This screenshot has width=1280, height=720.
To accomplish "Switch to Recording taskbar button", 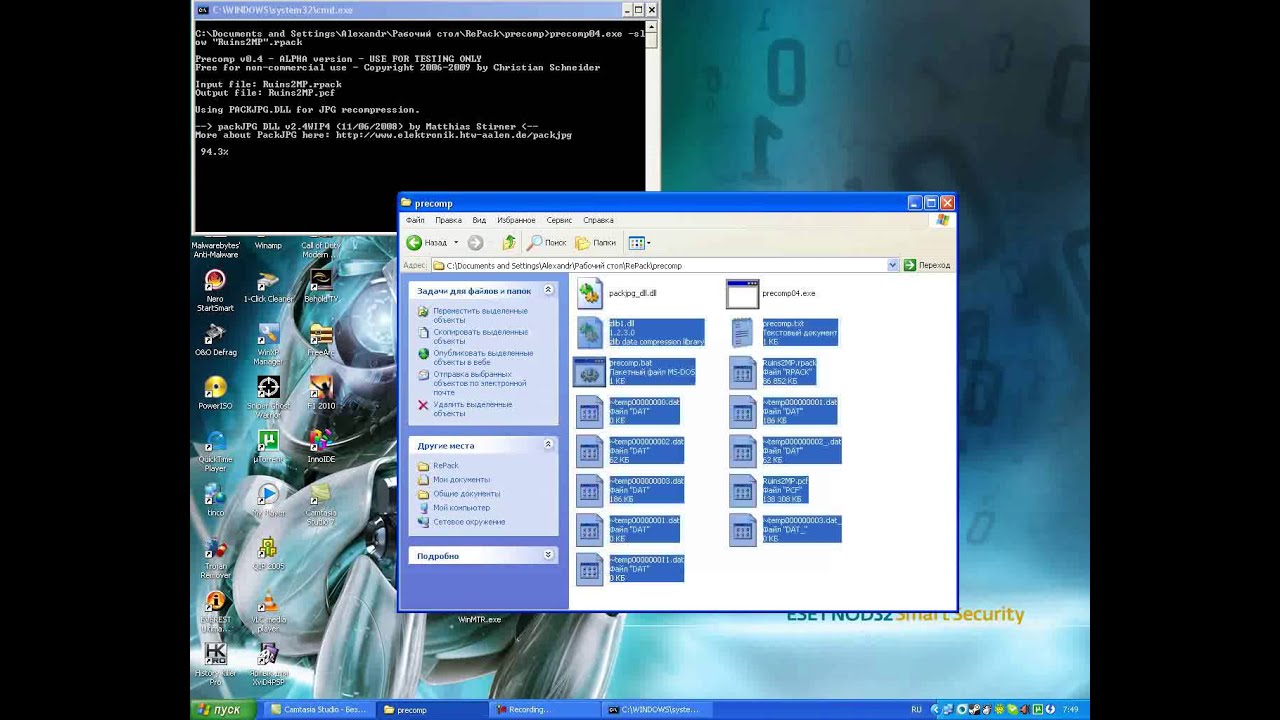I will point(545,709).
